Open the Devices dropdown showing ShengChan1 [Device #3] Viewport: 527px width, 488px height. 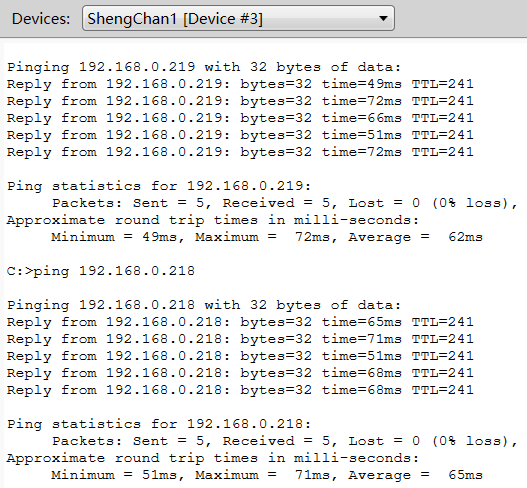(x=238, y=18)
